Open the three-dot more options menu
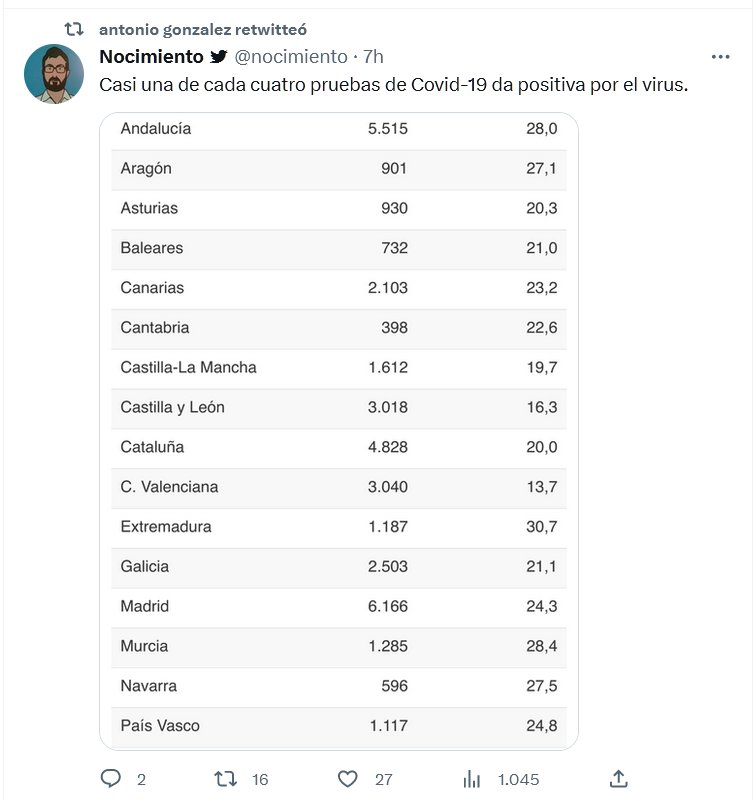Image resolution: width=754 pixels, height=800 pixels. pyautogui.click(x=720, y=57)
